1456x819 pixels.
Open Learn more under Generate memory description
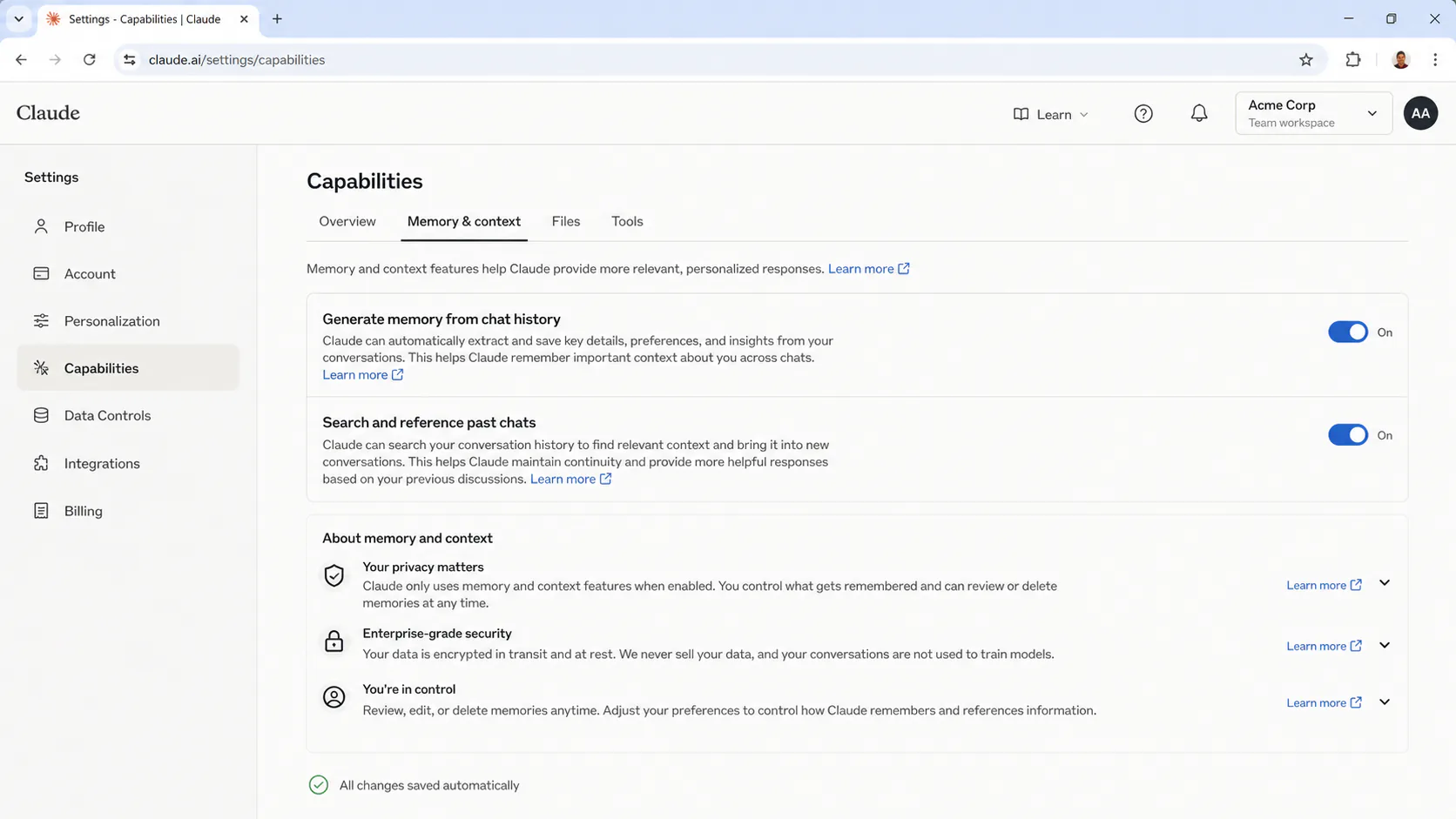tap(362, 375)
